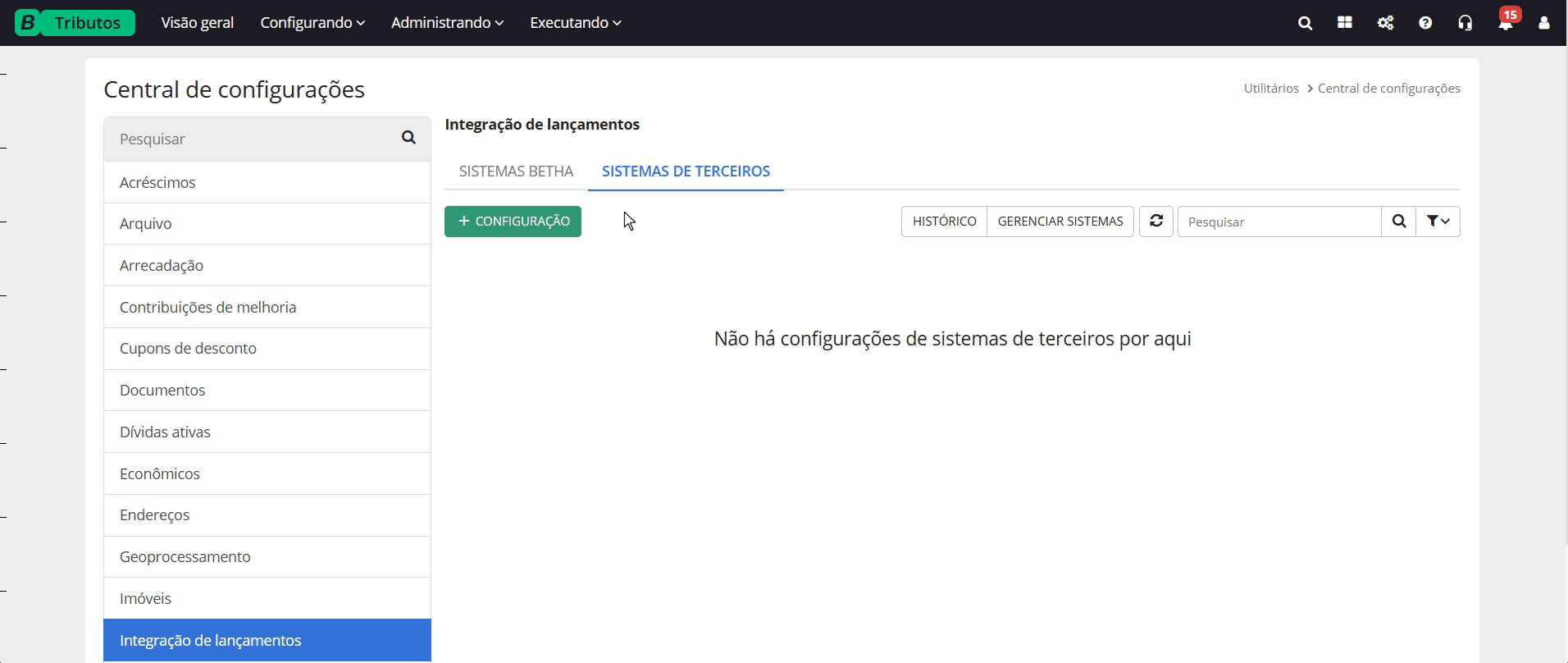Click Gerenciar Sistemas button
Image resolution: width=1568 pixels, height=663 pixels.
(1060, 222)
